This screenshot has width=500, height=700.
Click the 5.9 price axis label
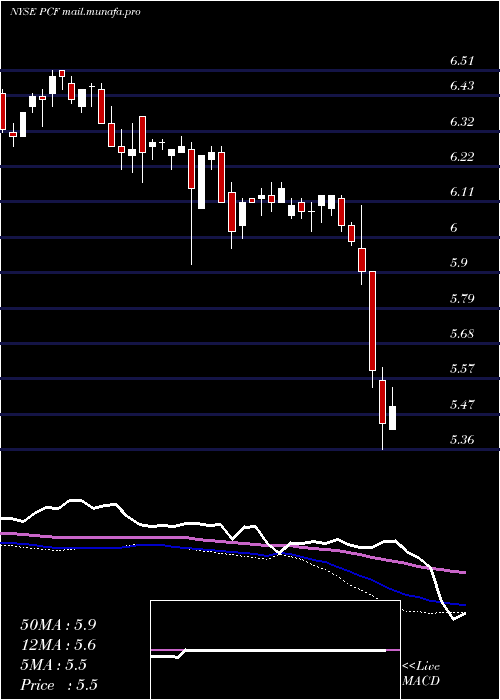[458, 262]
